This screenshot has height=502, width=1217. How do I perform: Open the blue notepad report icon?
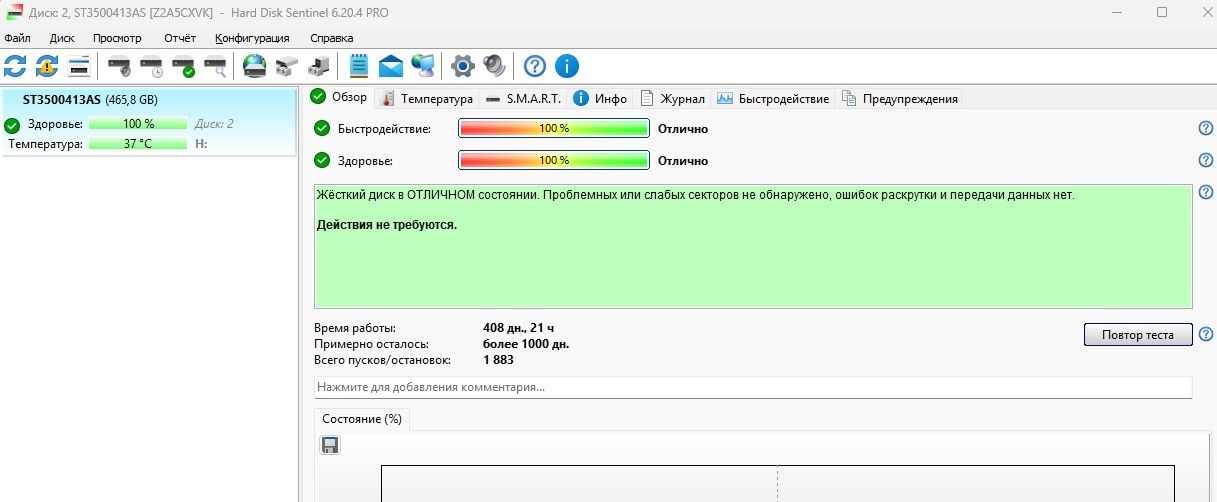[x=359, y=66]
